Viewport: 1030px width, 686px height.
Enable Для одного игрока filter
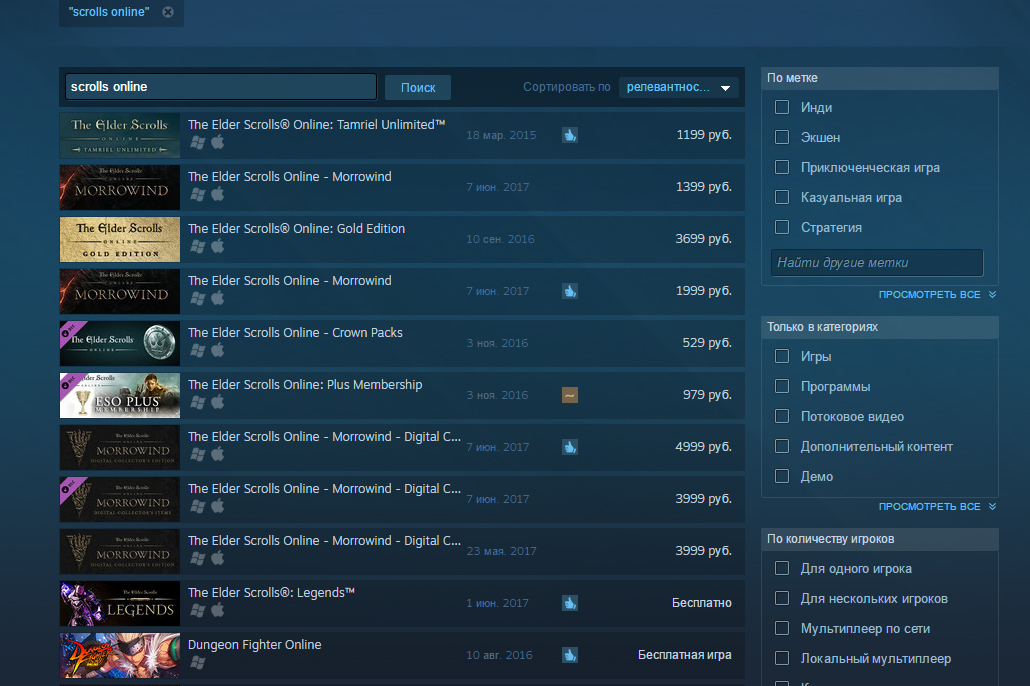click(x=782, y=568)
